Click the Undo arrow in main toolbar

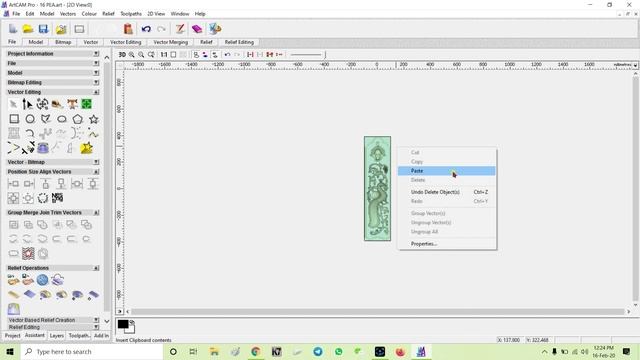click(x=146, y=29)
